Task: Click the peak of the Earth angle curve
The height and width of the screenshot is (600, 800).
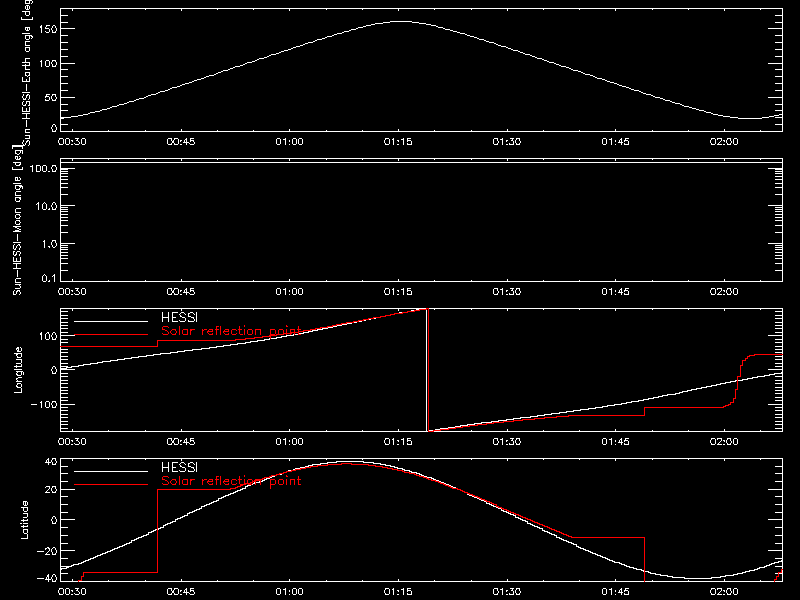Action: tap(402, 21)
